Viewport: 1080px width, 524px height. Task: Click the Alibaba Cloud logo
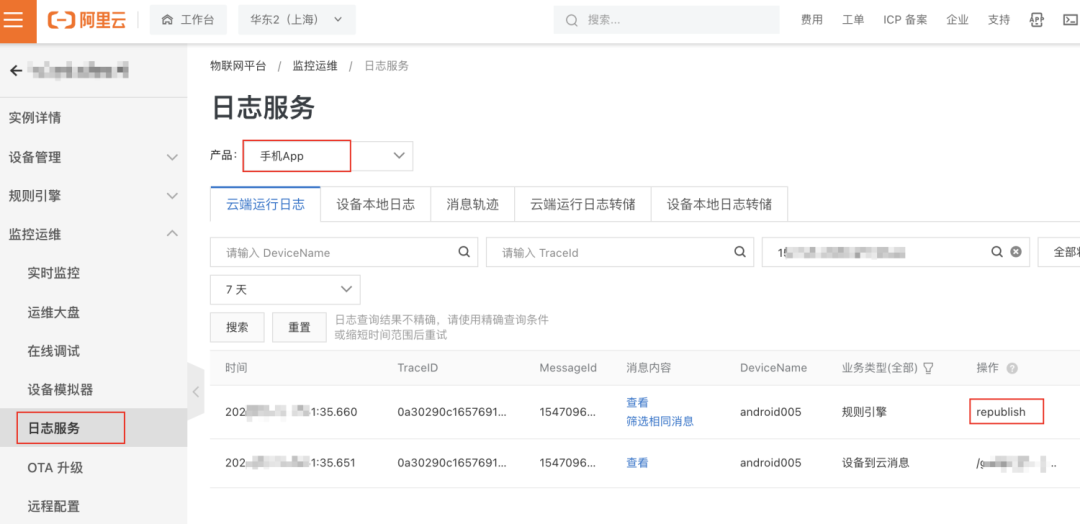87,20
